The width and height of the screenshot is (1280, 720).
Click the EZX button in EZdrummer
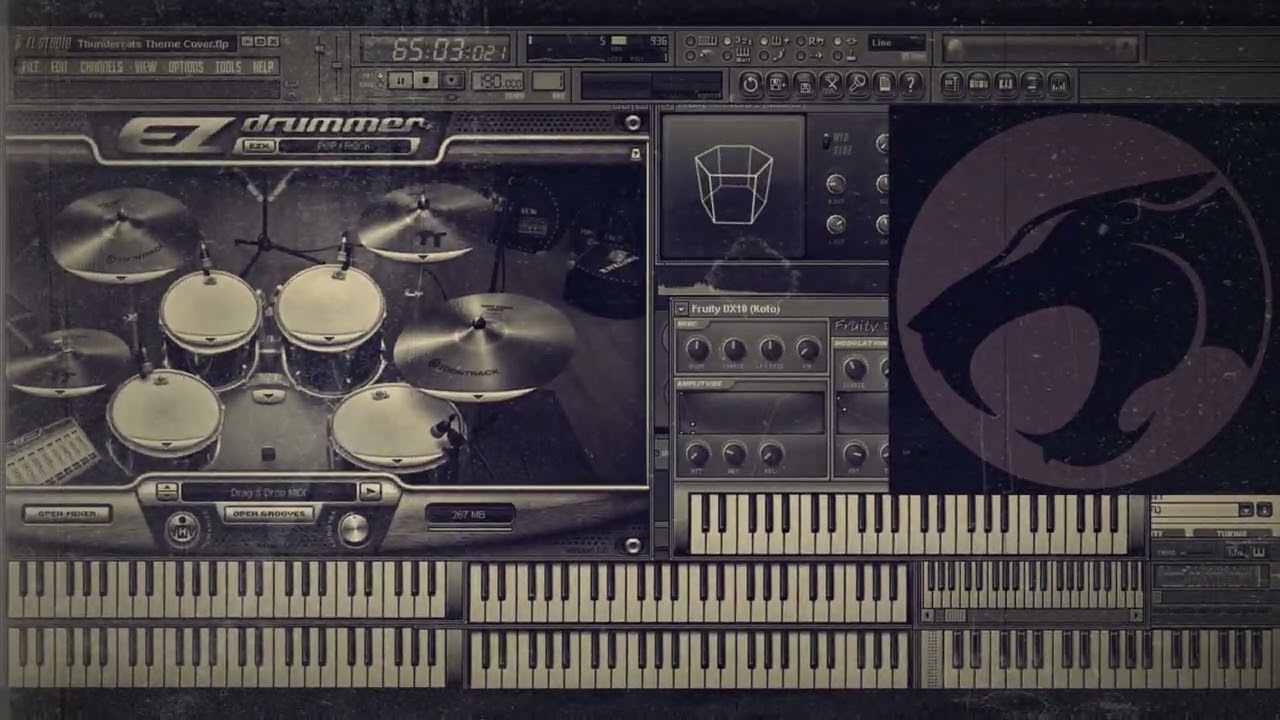[x=259, y=146]
